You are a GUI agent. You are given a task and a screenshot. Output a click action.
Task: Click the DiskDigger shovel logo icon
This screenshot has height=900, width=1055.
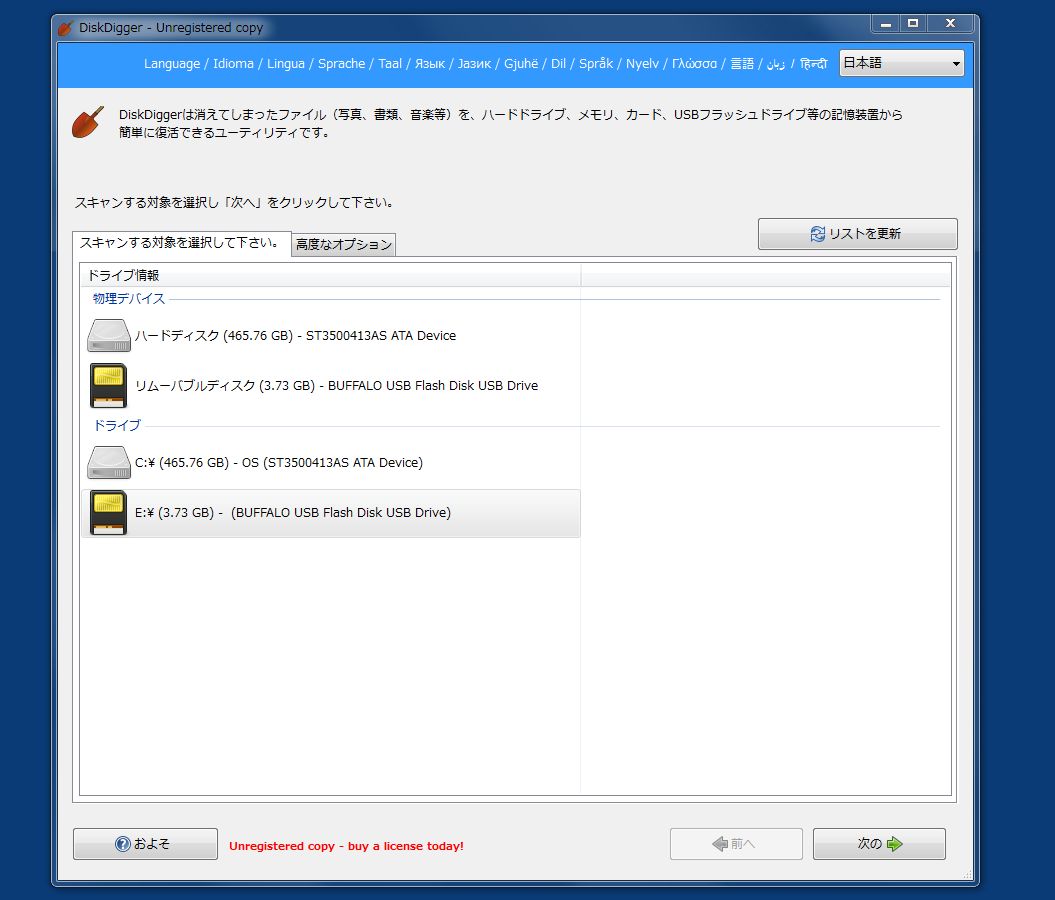click(88, 122)
